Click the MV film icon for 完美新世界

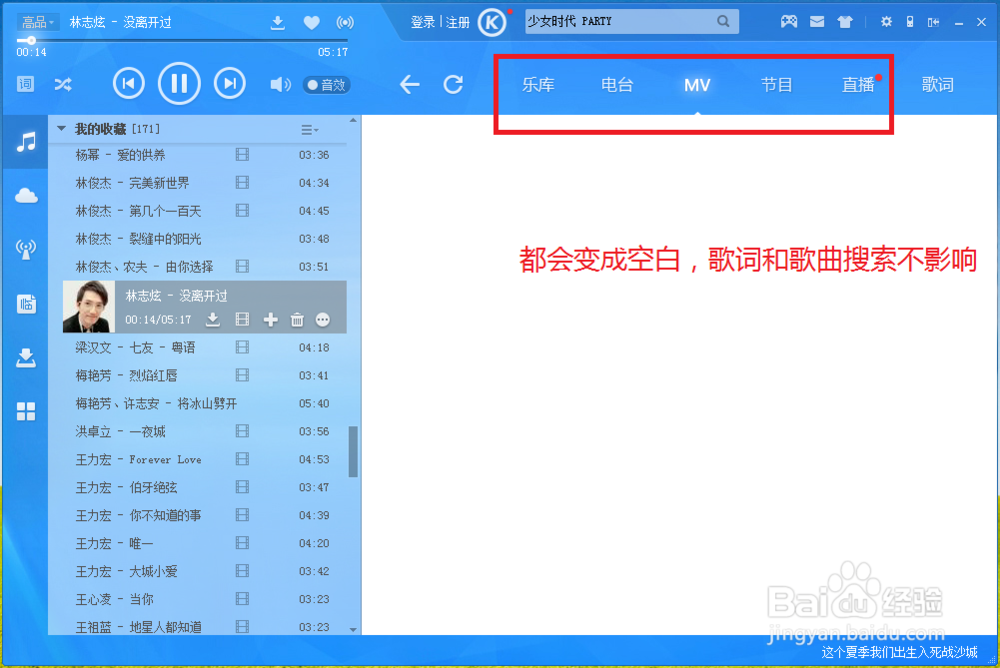[242, 182]
